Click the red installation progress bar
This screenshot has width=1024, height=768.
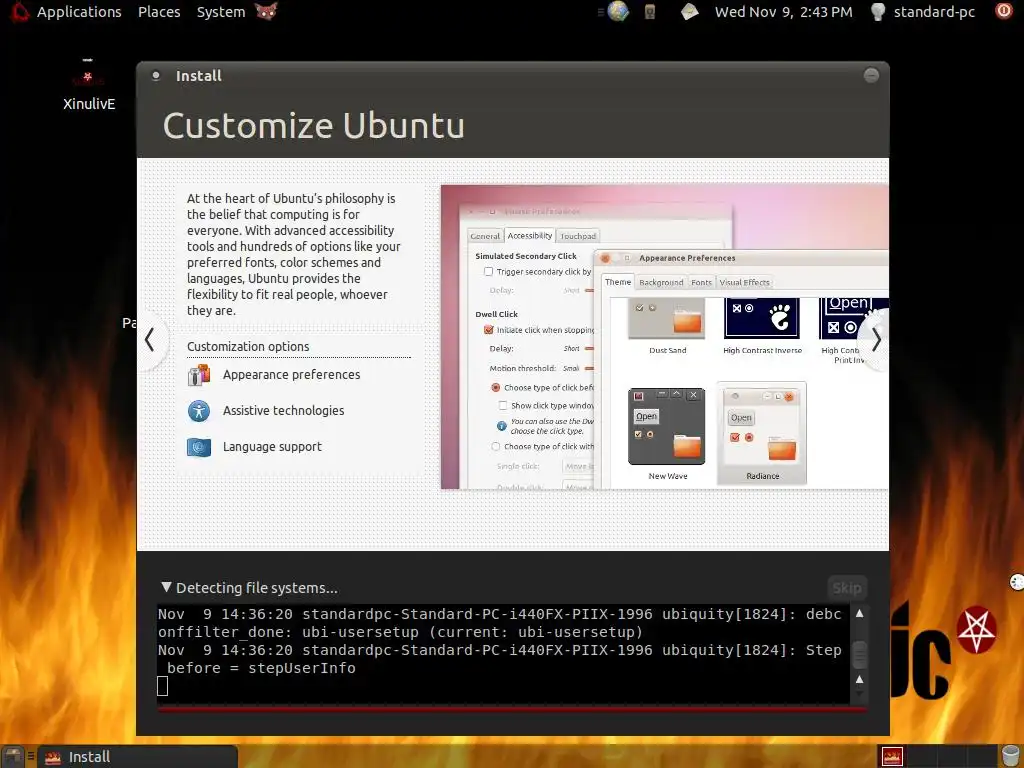pos(513,709)
